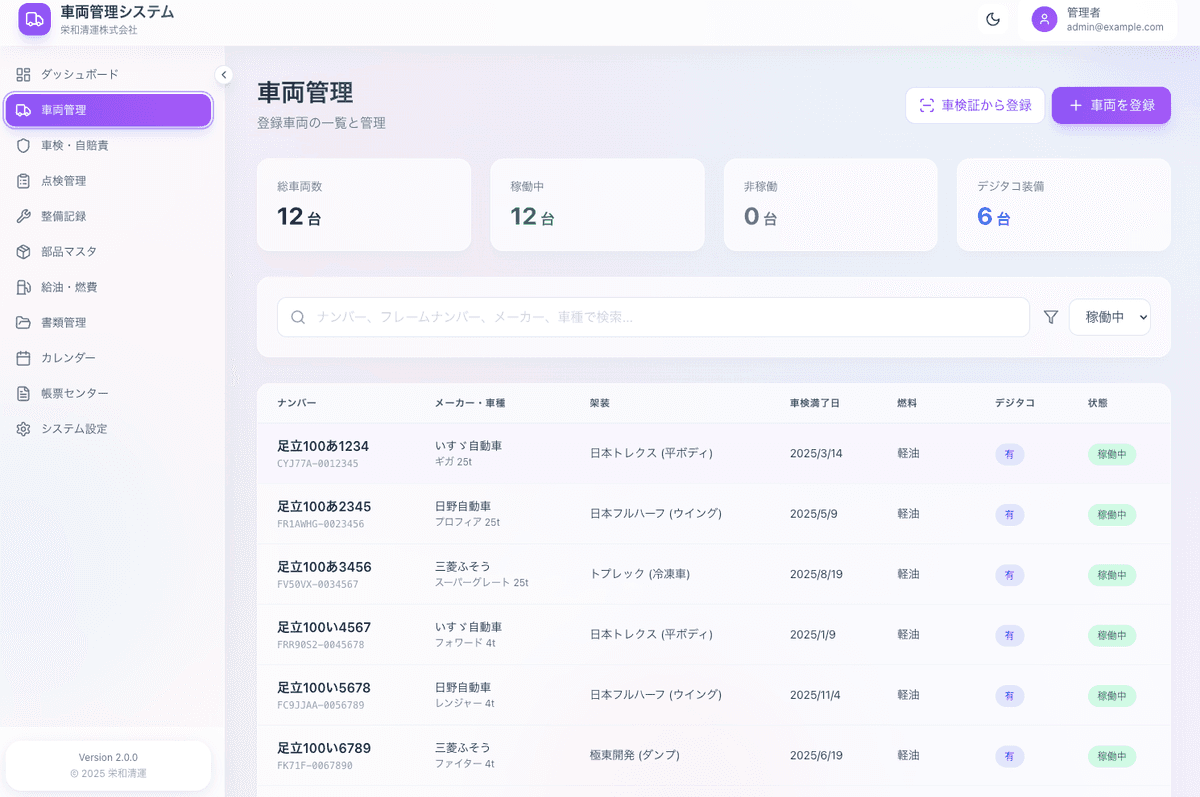Collapse the sidebar with chevron button
The image size is (1200, 797).
pos(224,75)
